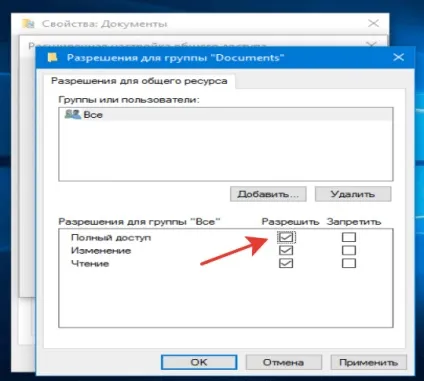Allow Full control (Полный доступ) checkbox
Image resolution: width=424 pixels, height=381 pixels.
coord(286,237)
